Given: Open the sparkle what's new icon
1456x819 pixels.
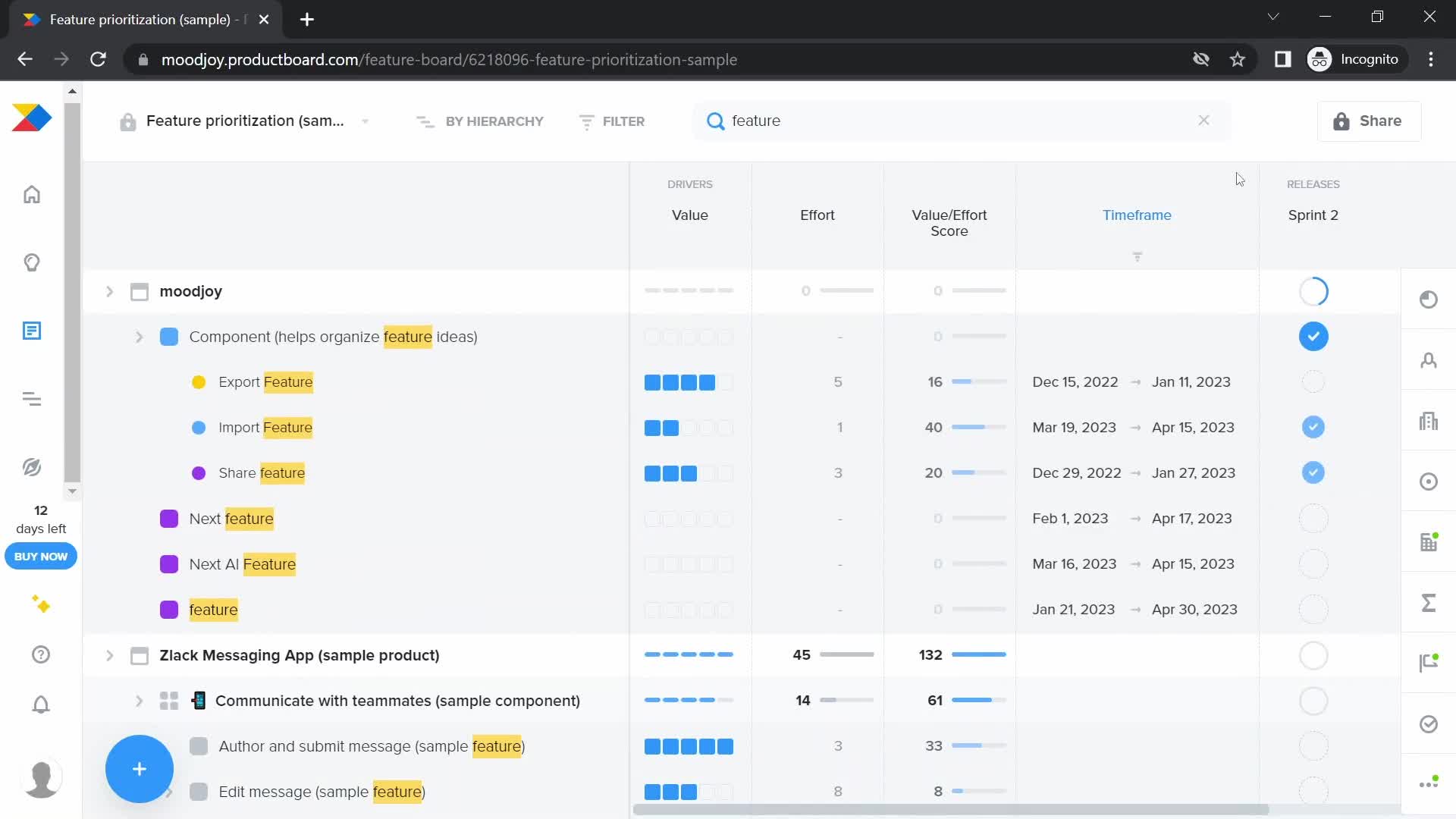Looking at the screenshot, I should pos(41,604).
